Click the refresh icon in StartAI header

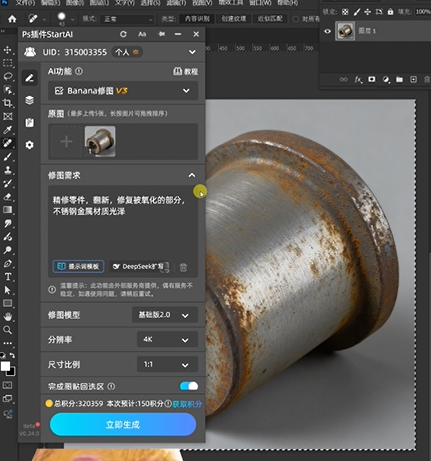(x=123, y=34)
